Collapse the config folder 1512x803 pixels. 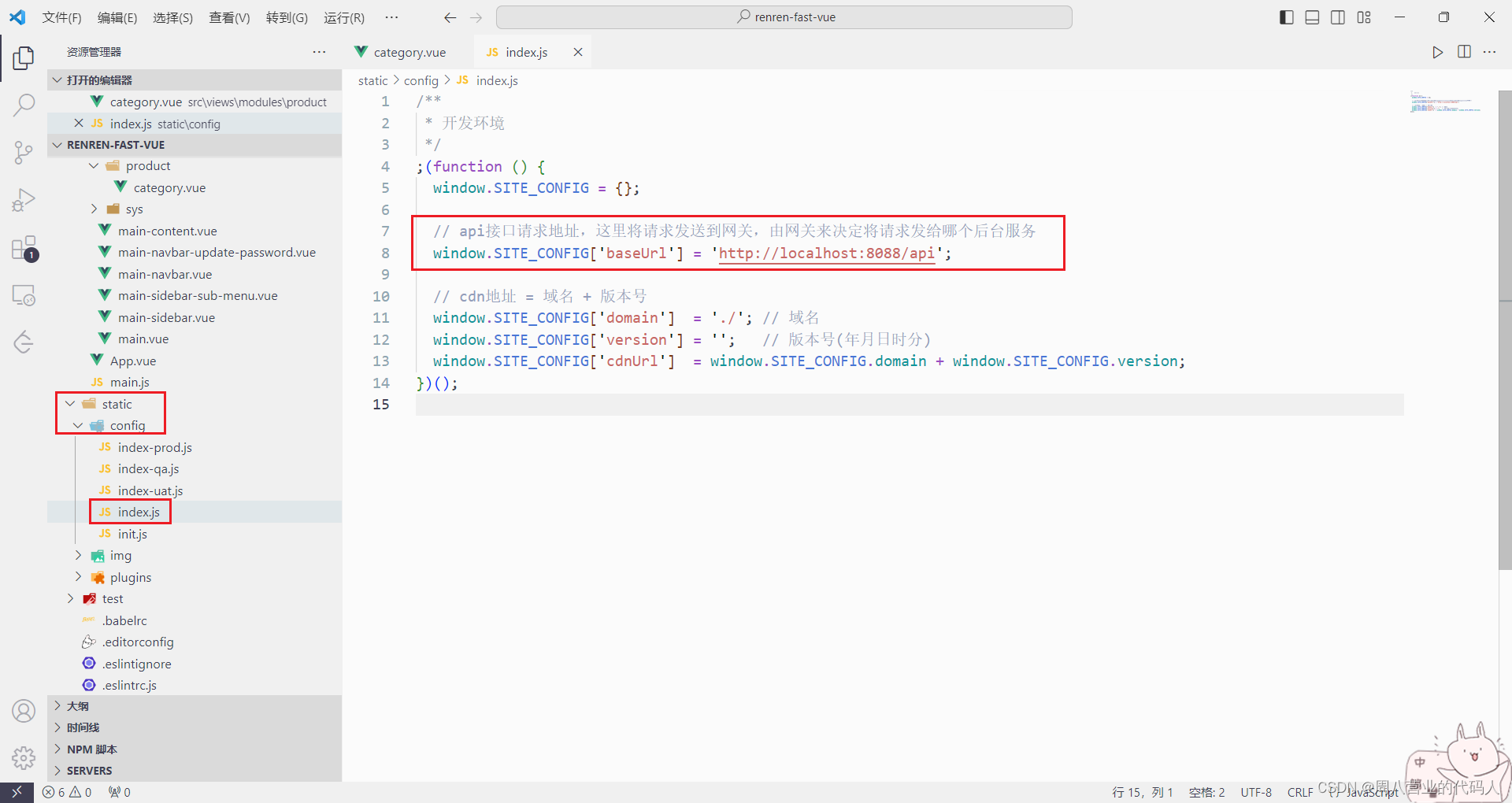coord(78,426)
